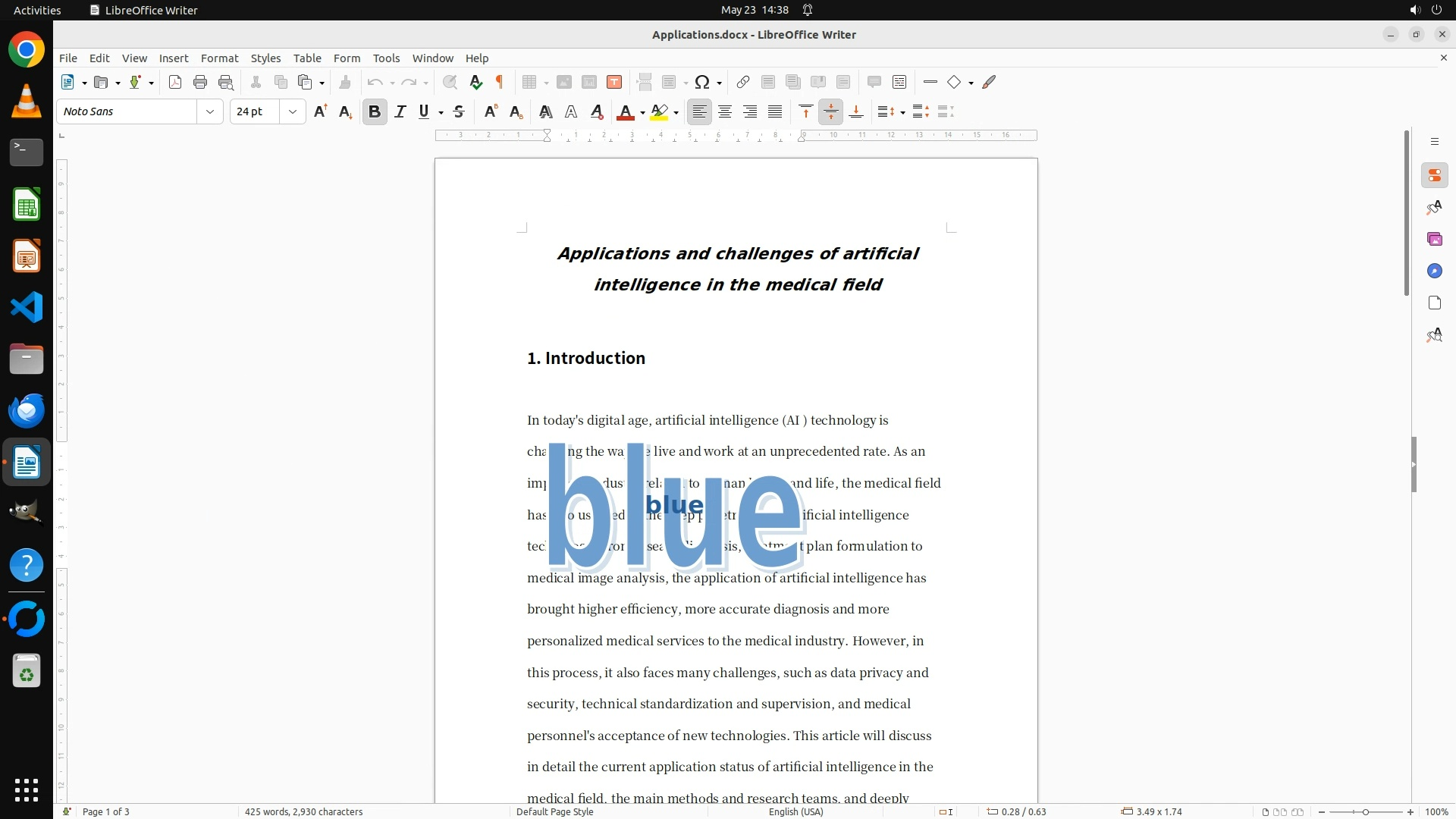Image resolution: width=1456 pixels, height=819 pixels.
Task: Open the 24 pt font size dropdown
Action: (x=292, y=112)
